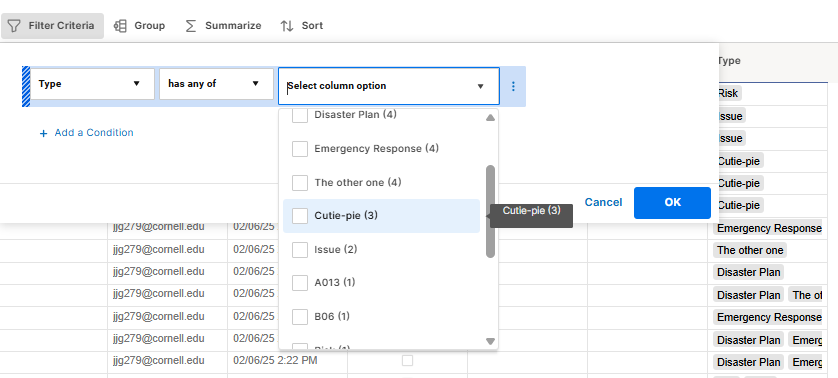Check the Emergency Response (4) checkbox
This screenshot has width=838, height=378.
[x=300, y=149]
